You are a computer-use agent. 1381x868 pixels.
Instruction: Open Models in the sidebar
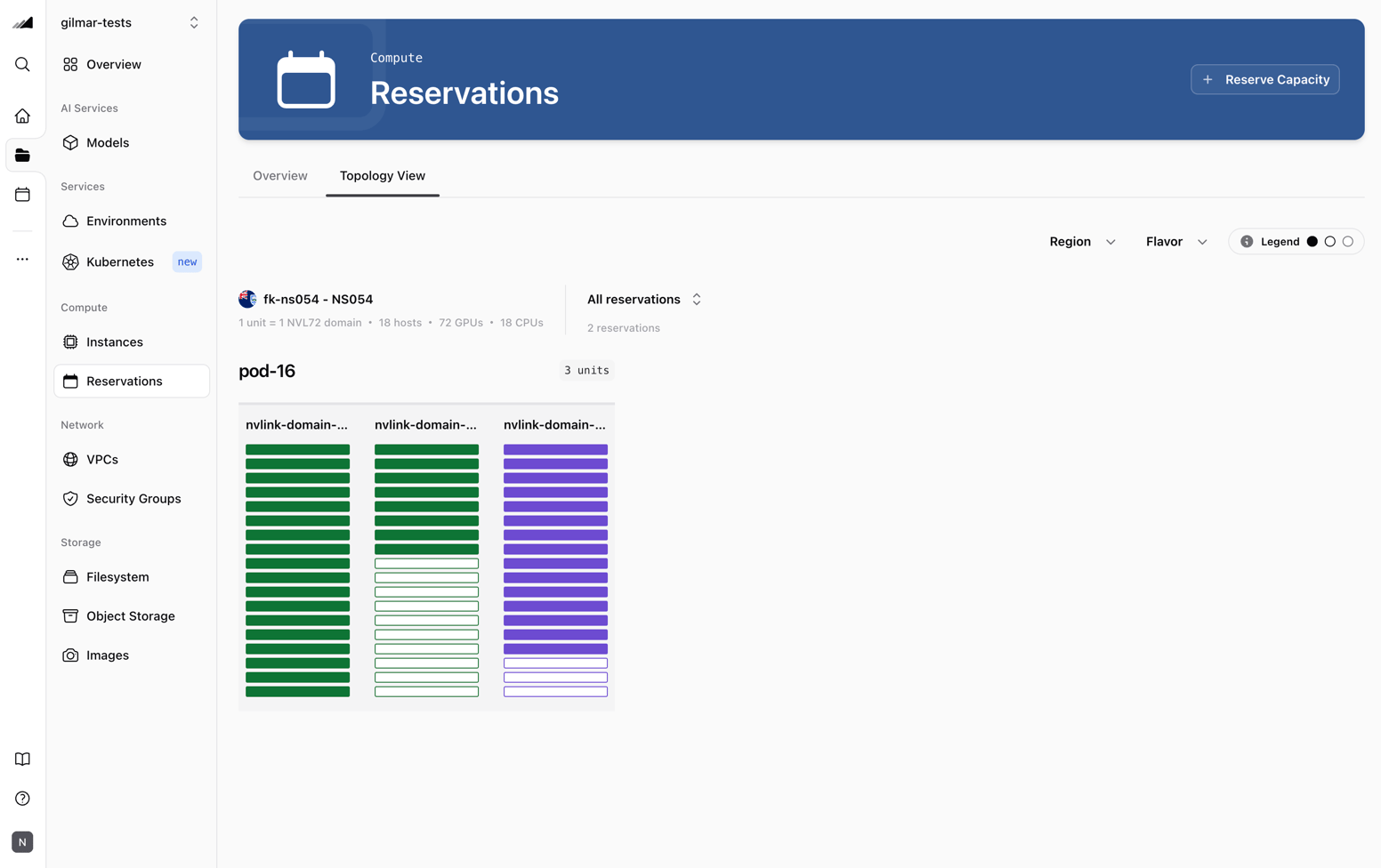pos(132,142)
